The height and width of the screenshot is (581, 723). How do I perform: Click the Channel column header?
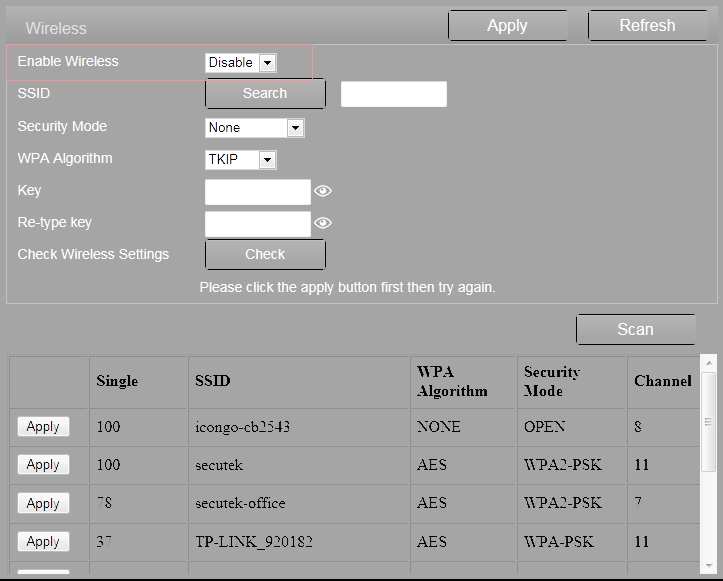(x=663, y=381)
